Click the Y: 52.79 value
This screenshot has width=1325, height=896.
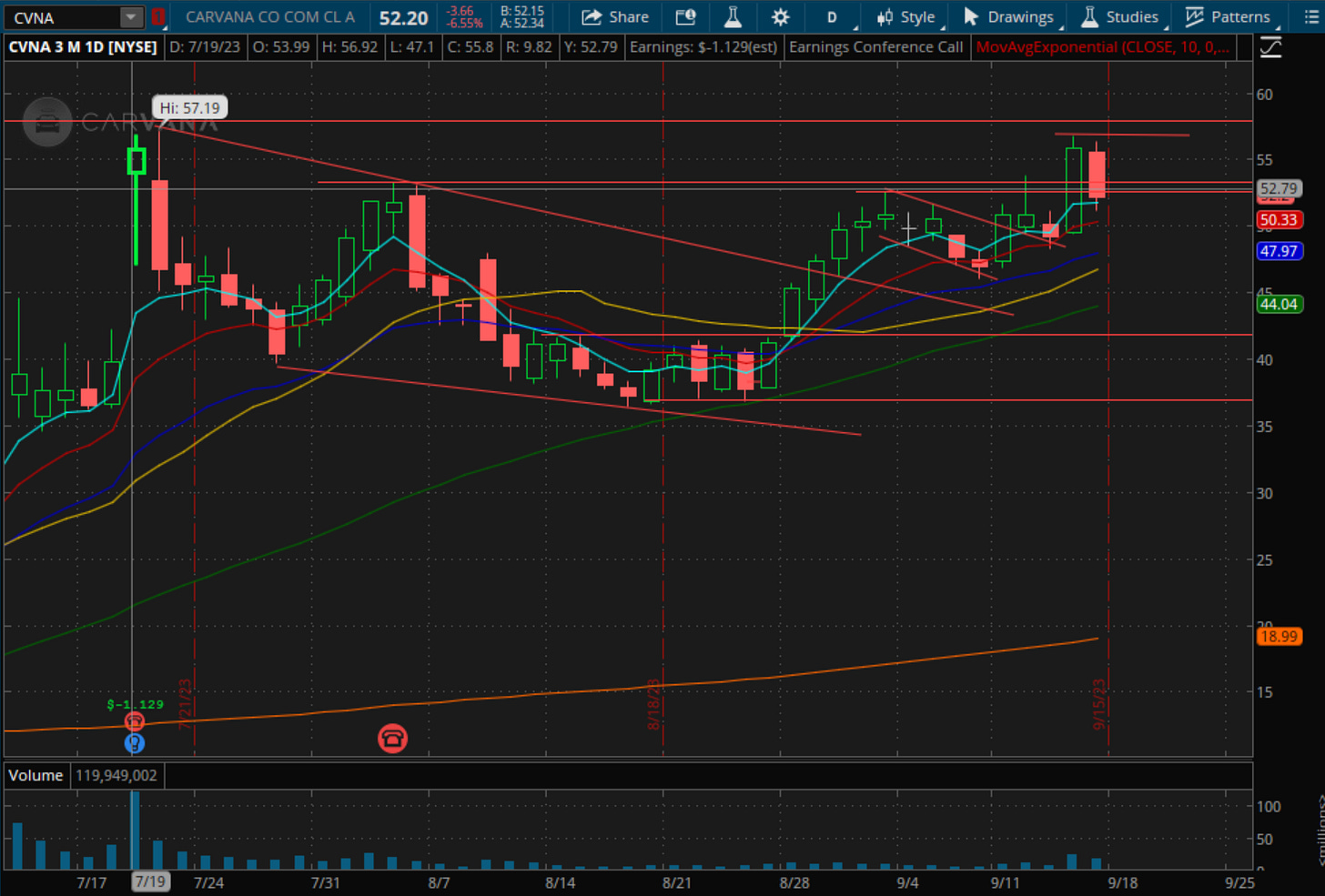coord(590,46)
